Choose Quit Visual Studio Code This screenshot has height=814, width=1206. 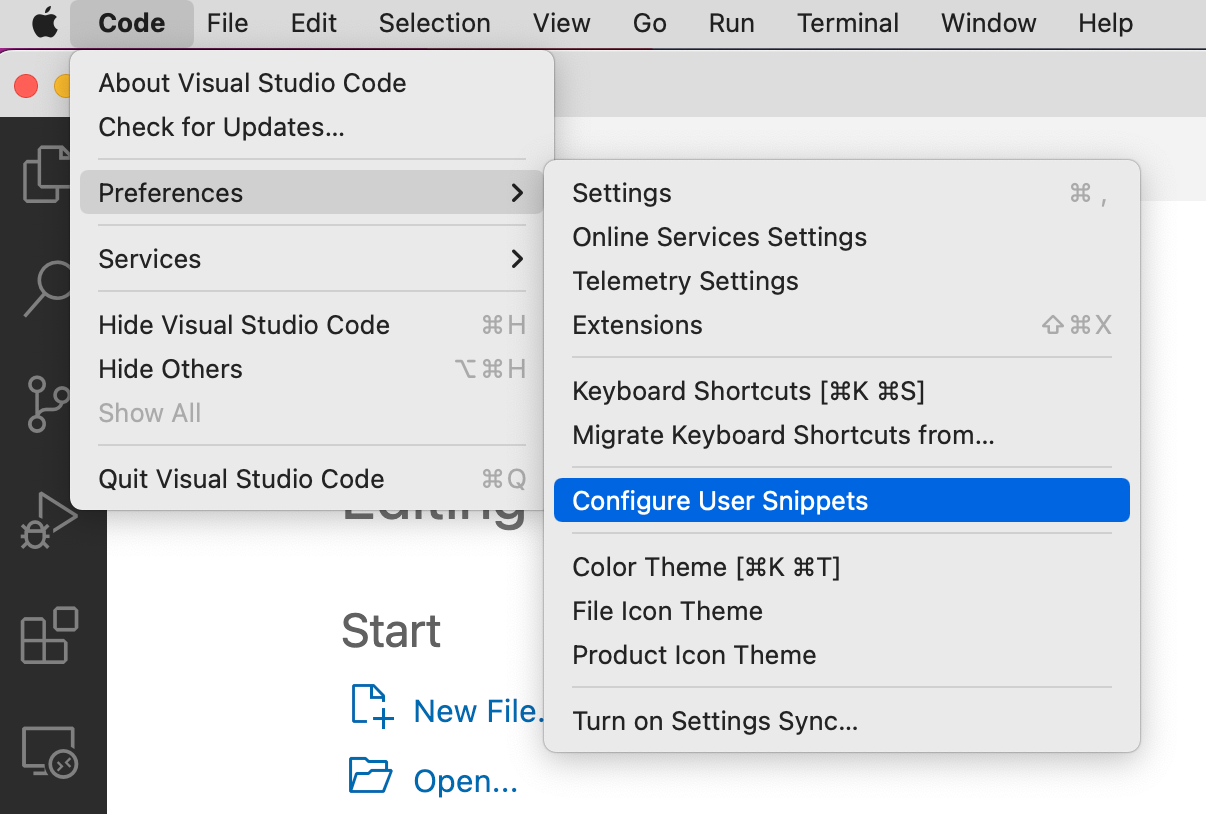pyautogui.click(x=241, y=479)
